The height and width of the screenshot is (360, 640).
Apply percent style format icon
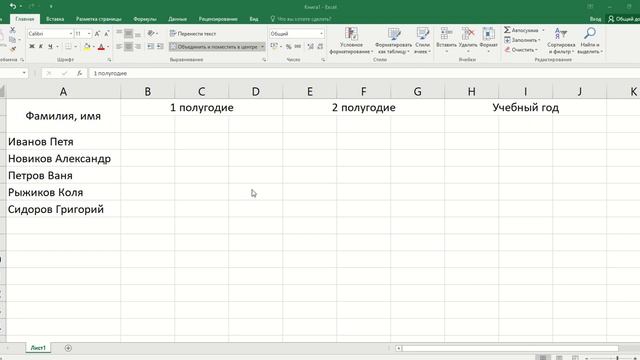[289, 47]
